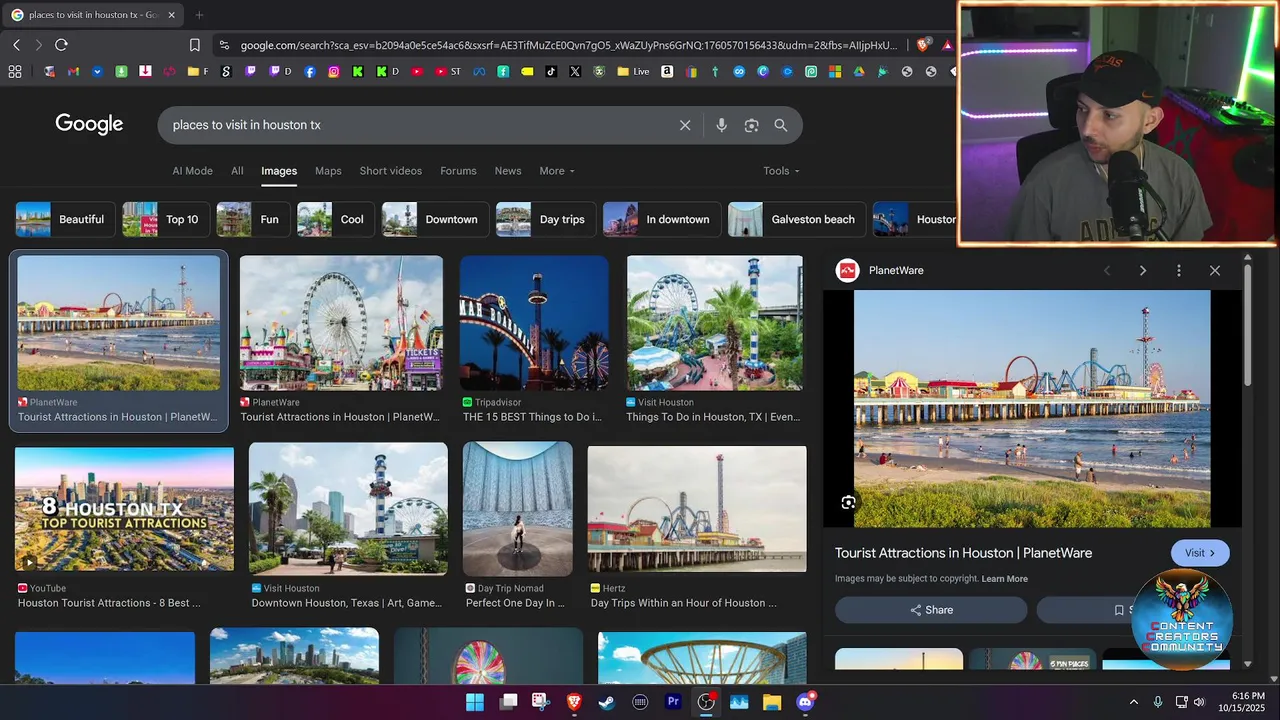Viewport: 1280px width, 720px height.
Task: Select the In downtown filter chip
Action: tap(662, 219)
